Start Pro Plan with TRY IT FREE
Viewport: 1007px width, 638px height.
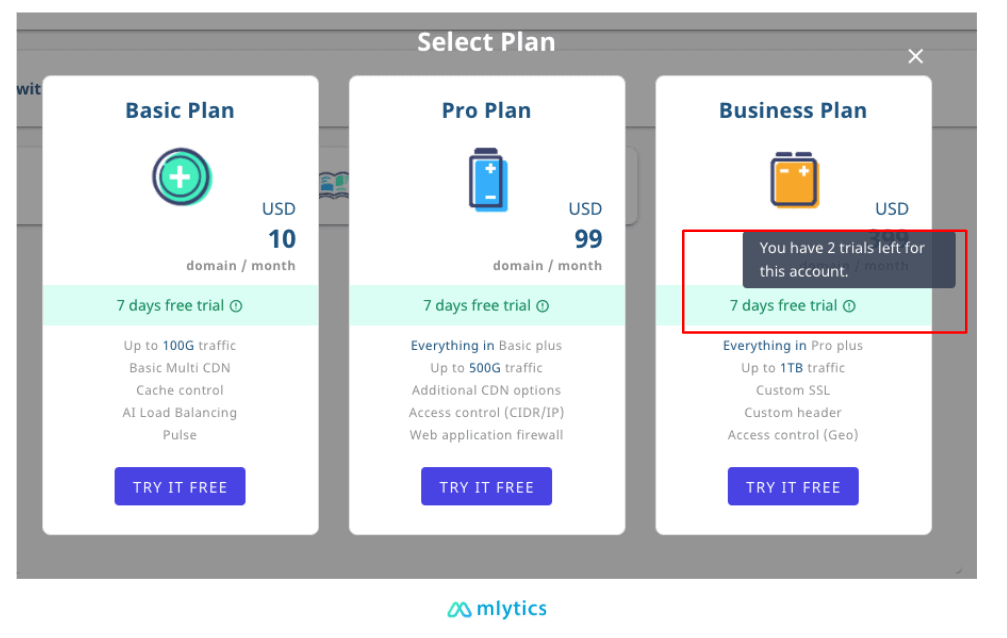tap(486, 486)
